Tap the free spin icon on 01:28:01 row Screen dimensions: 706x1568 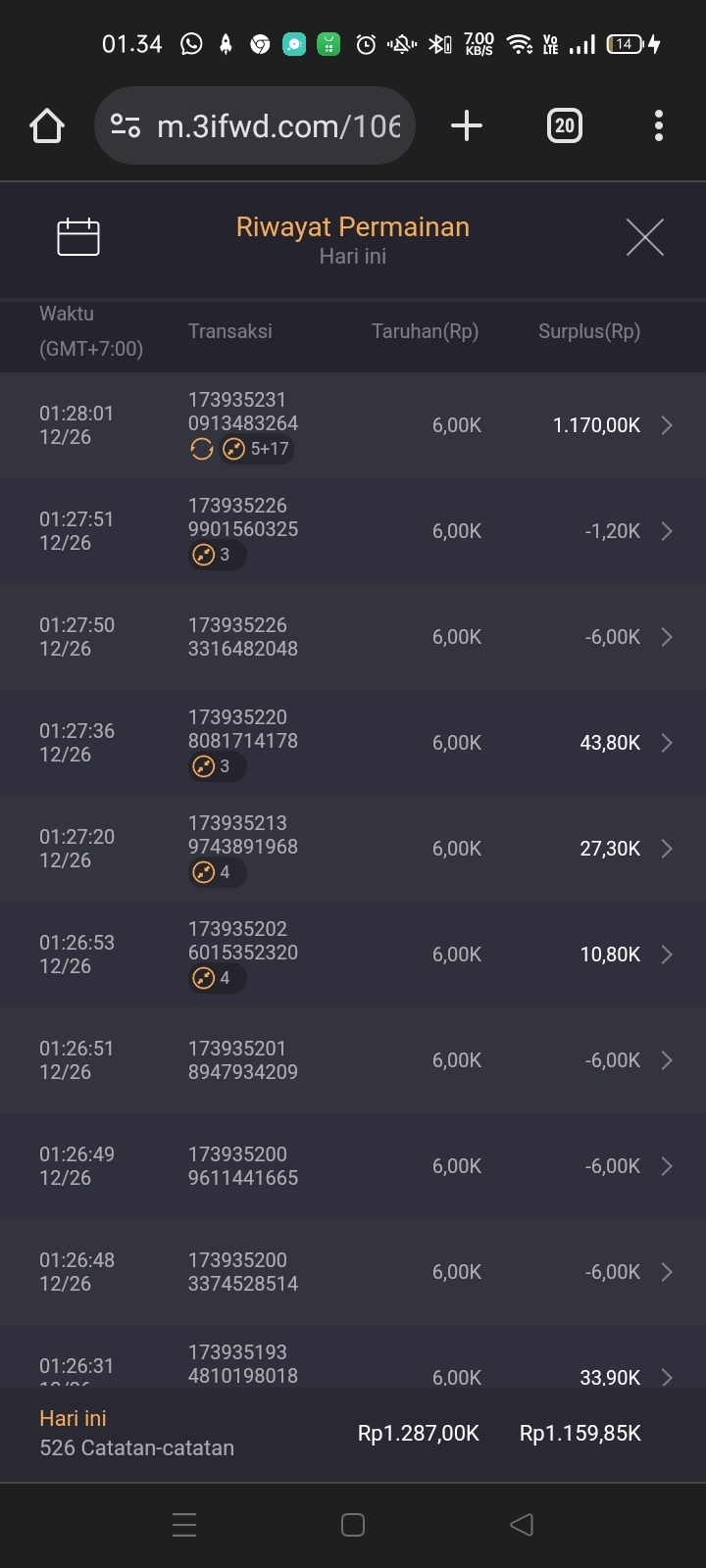tap(202, 449)
